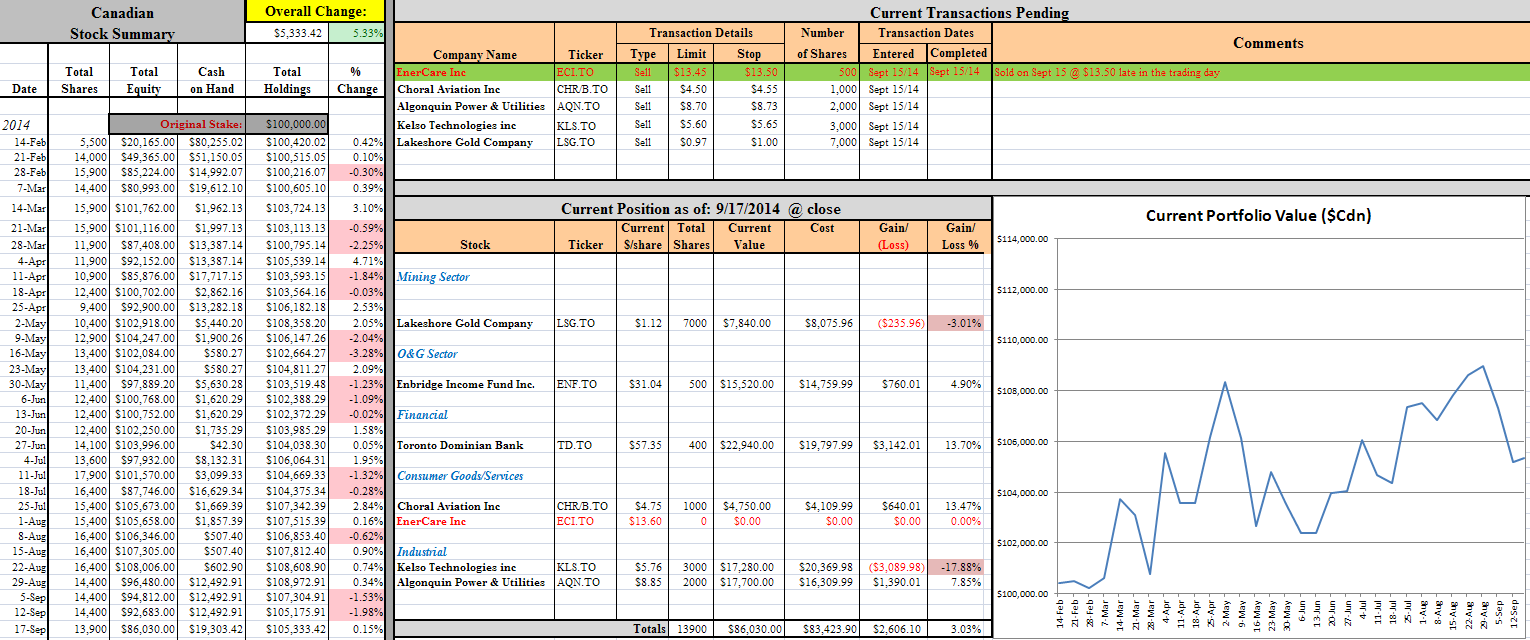The width and height of the screenshot is (1530, 640).
Task: Click the 7.85% gain percent cell
Action: tap(955, 582)
